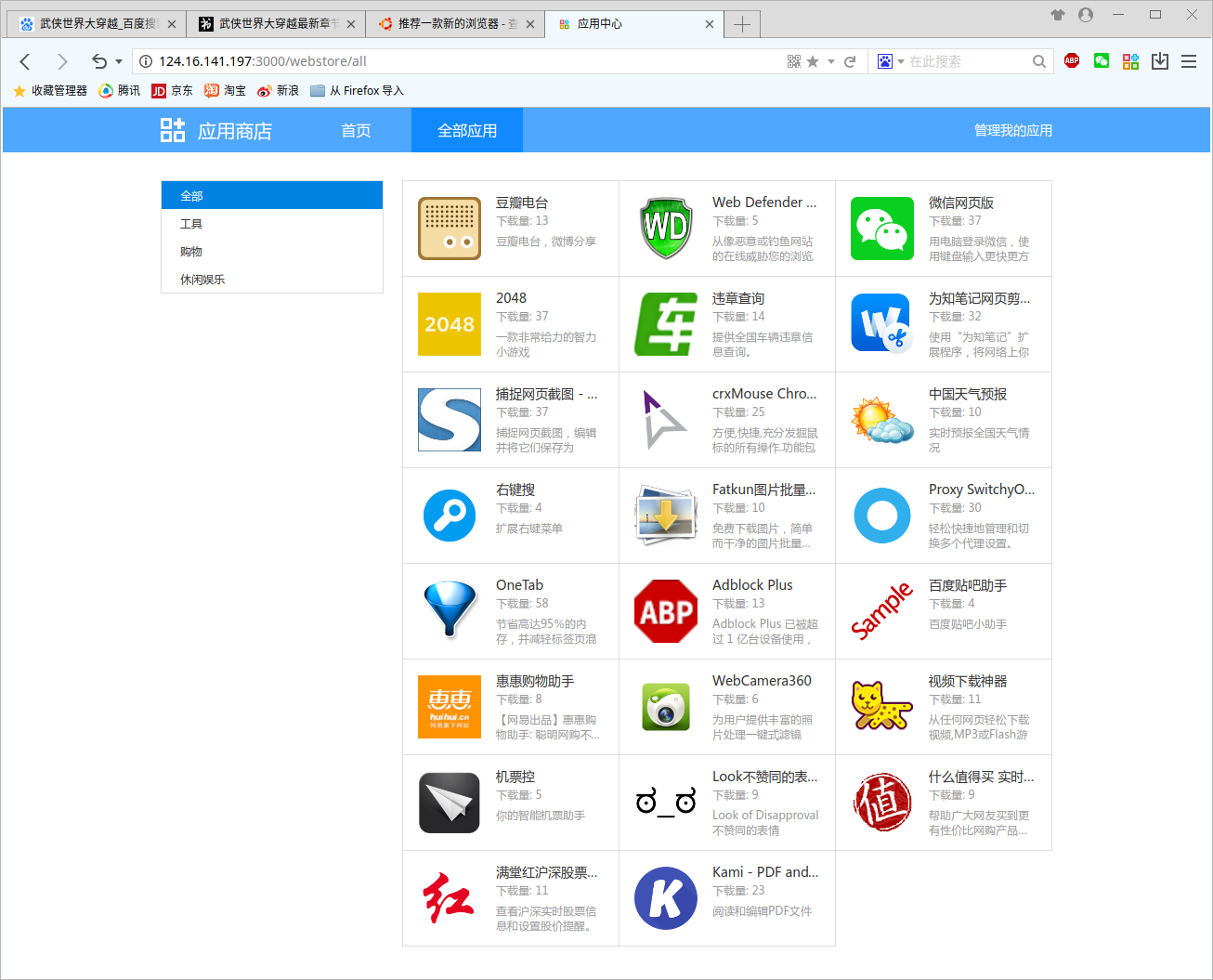Open the app store extension icon in toolbar

(x=1130, y=61)
